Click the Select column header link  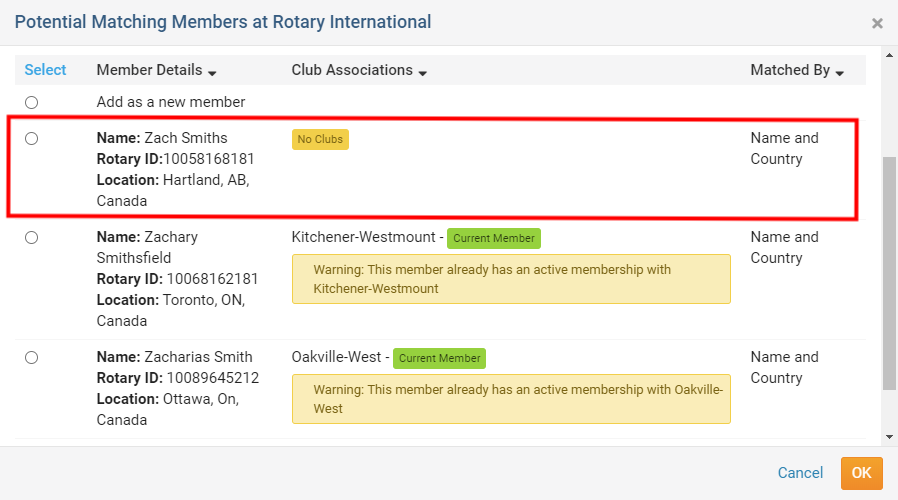pyautogui.click(x=45, y=70)
